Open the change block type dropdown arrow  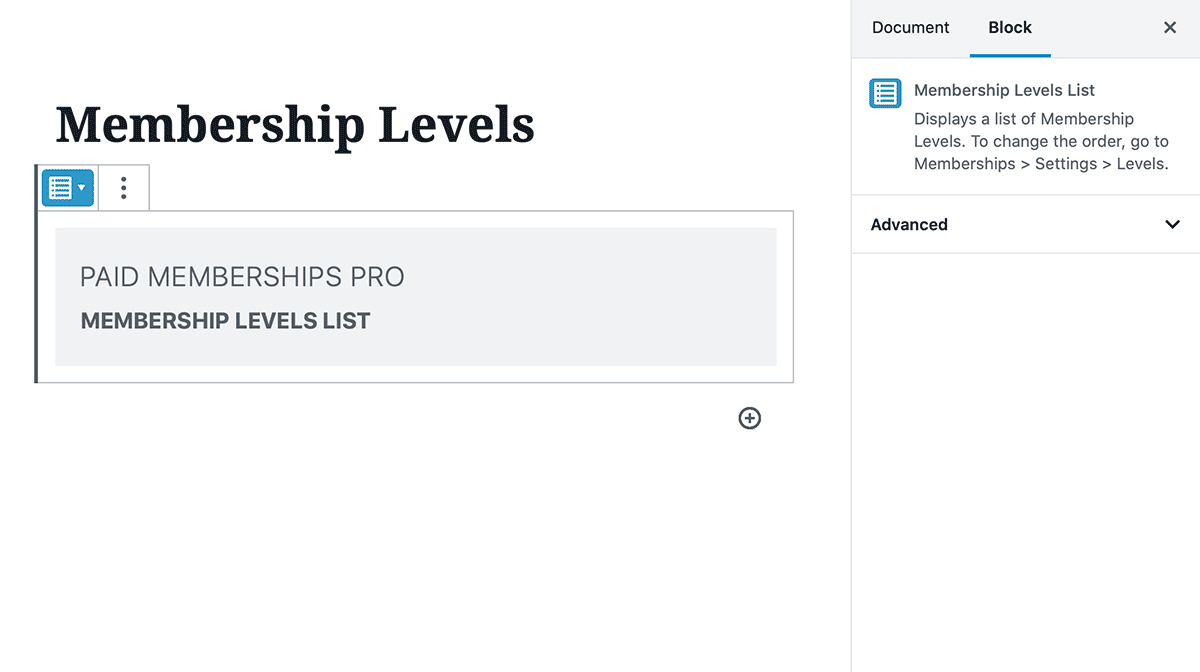click(x=82, y=188)
